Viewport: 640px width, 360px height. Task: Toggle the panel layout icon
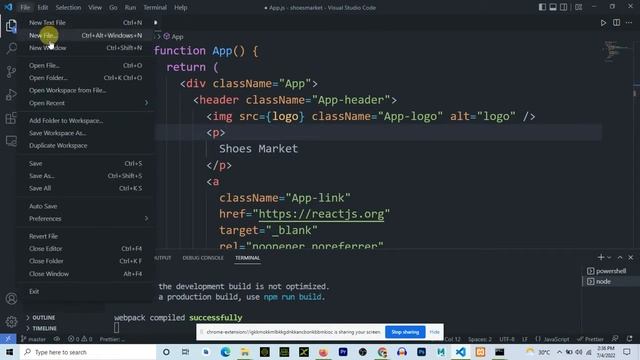(553, 7)
